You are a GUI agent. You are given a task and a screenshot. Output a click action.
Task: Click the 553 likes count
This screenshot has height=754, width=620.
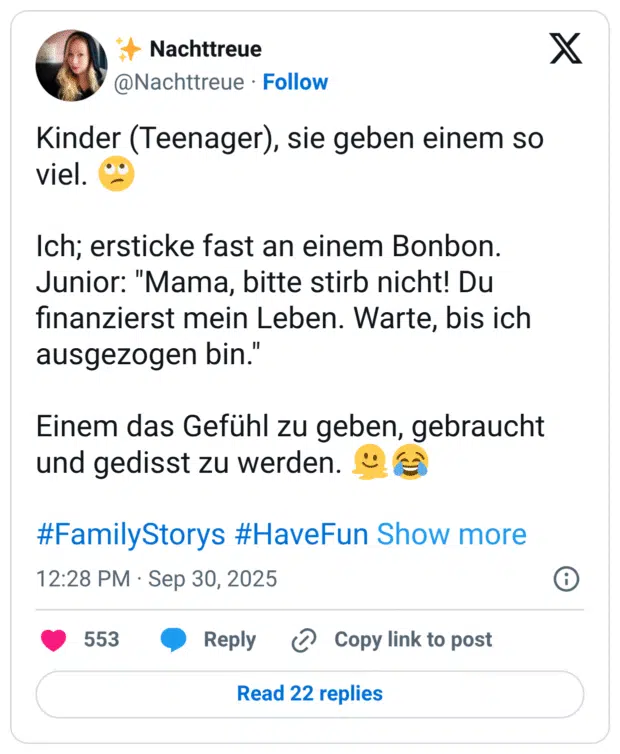101,640
